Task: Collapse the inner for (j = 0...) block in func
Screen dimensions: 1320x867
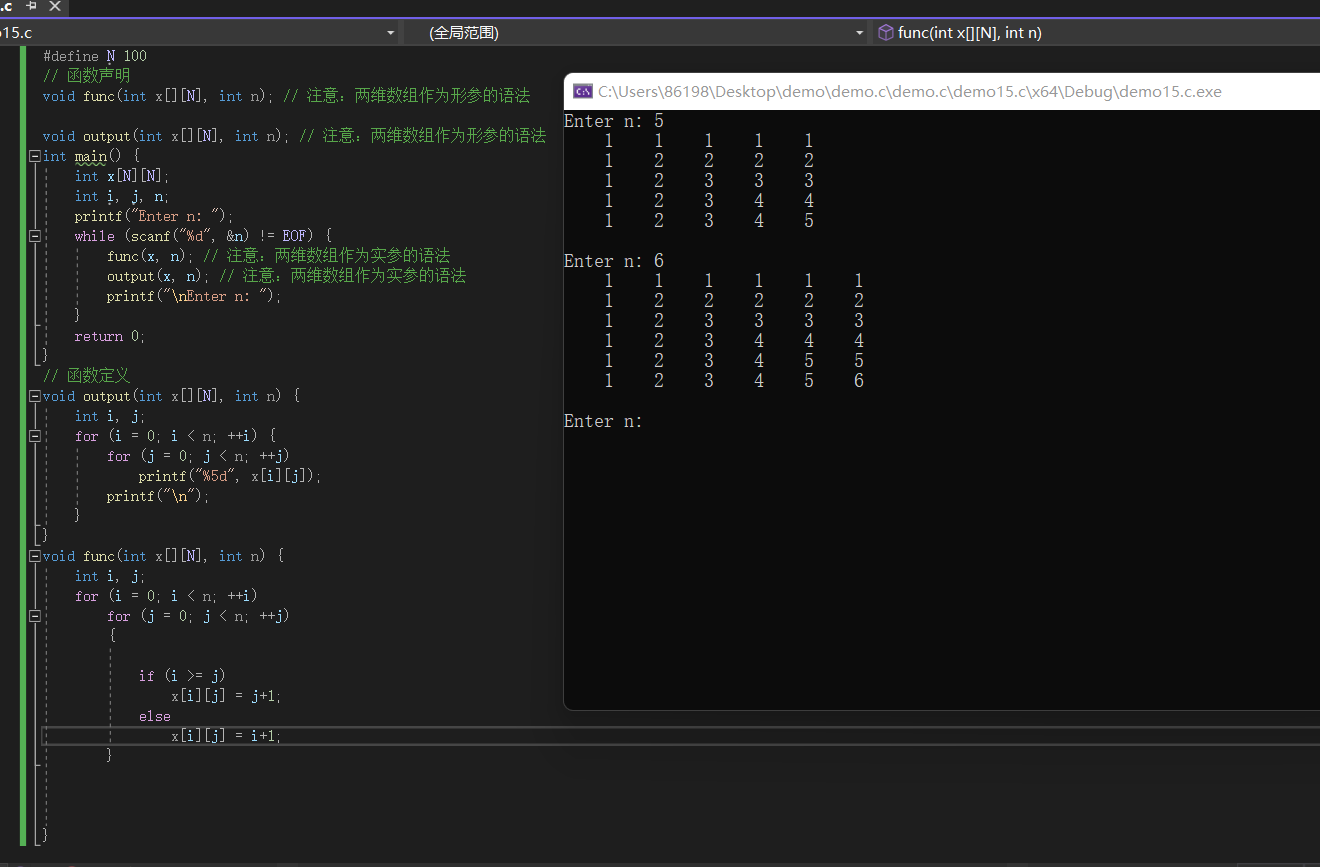Action: point(35,616)
